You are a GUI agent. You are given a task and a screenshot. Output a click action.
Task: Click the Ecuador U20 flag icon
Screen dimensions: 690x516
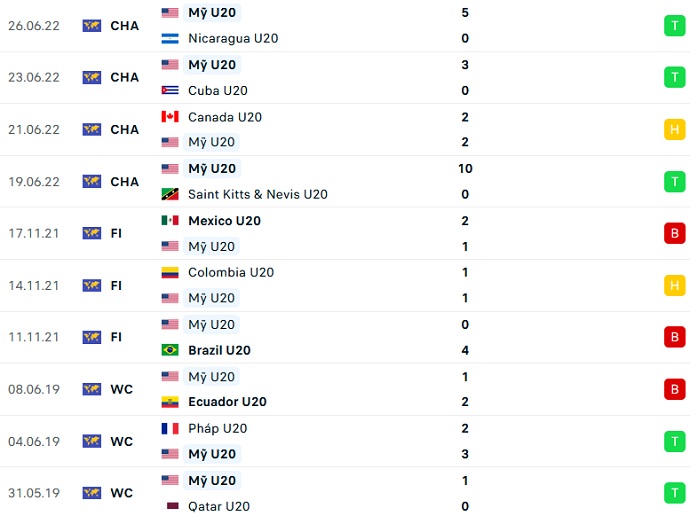170,402
